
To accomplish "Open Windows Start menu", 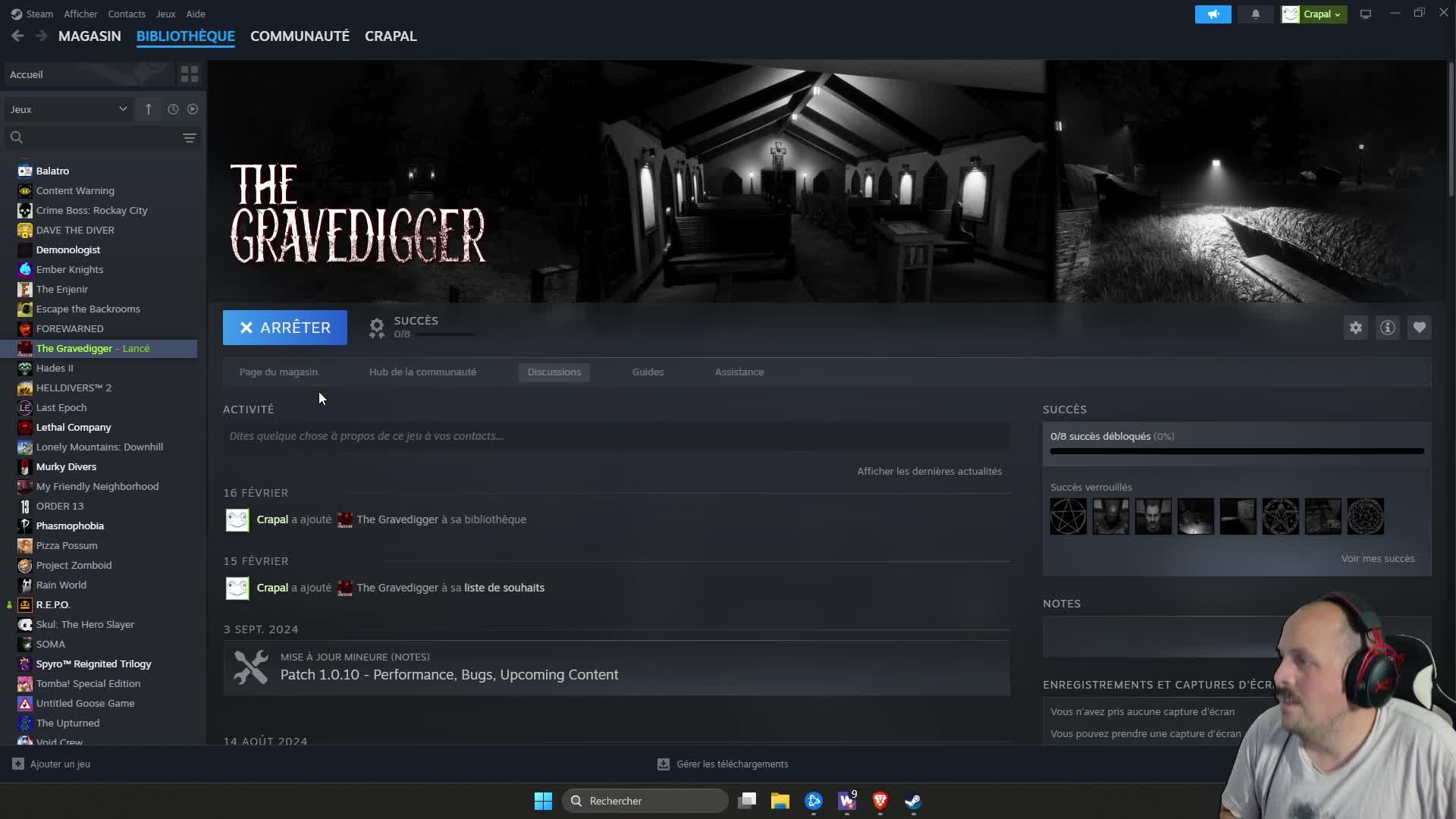I will [x=543, y=801].
